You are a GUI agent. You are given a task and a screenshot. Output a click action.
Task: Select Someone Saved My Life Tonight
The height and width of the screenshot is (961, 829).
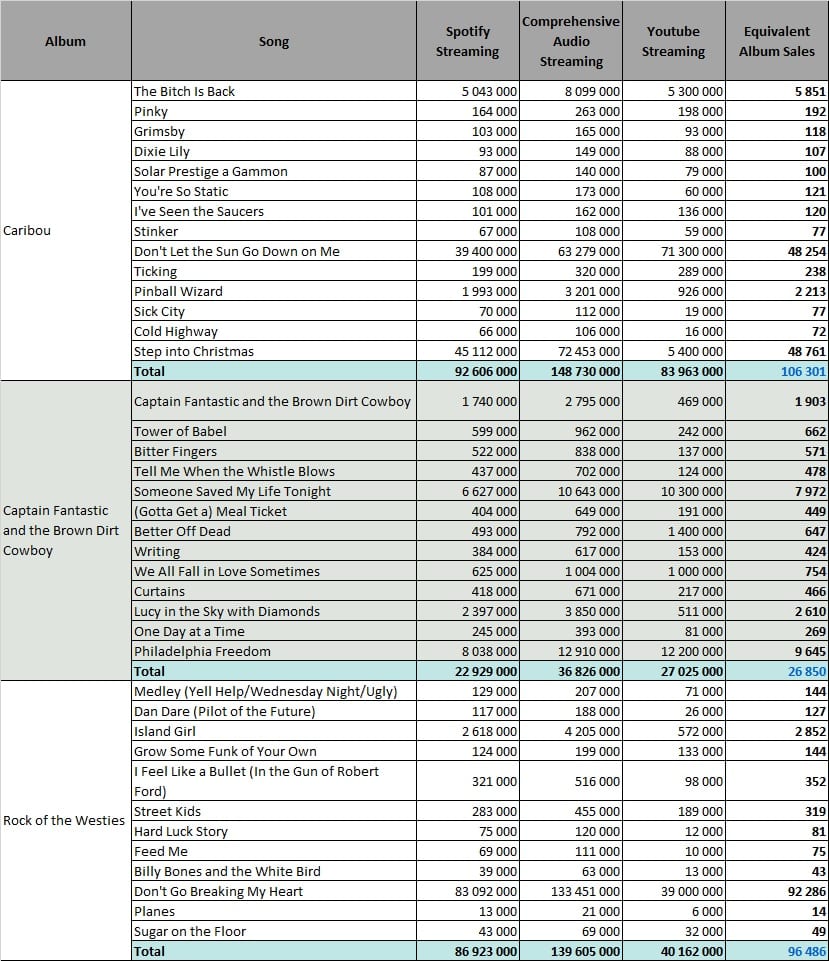(x=274, y=492)
